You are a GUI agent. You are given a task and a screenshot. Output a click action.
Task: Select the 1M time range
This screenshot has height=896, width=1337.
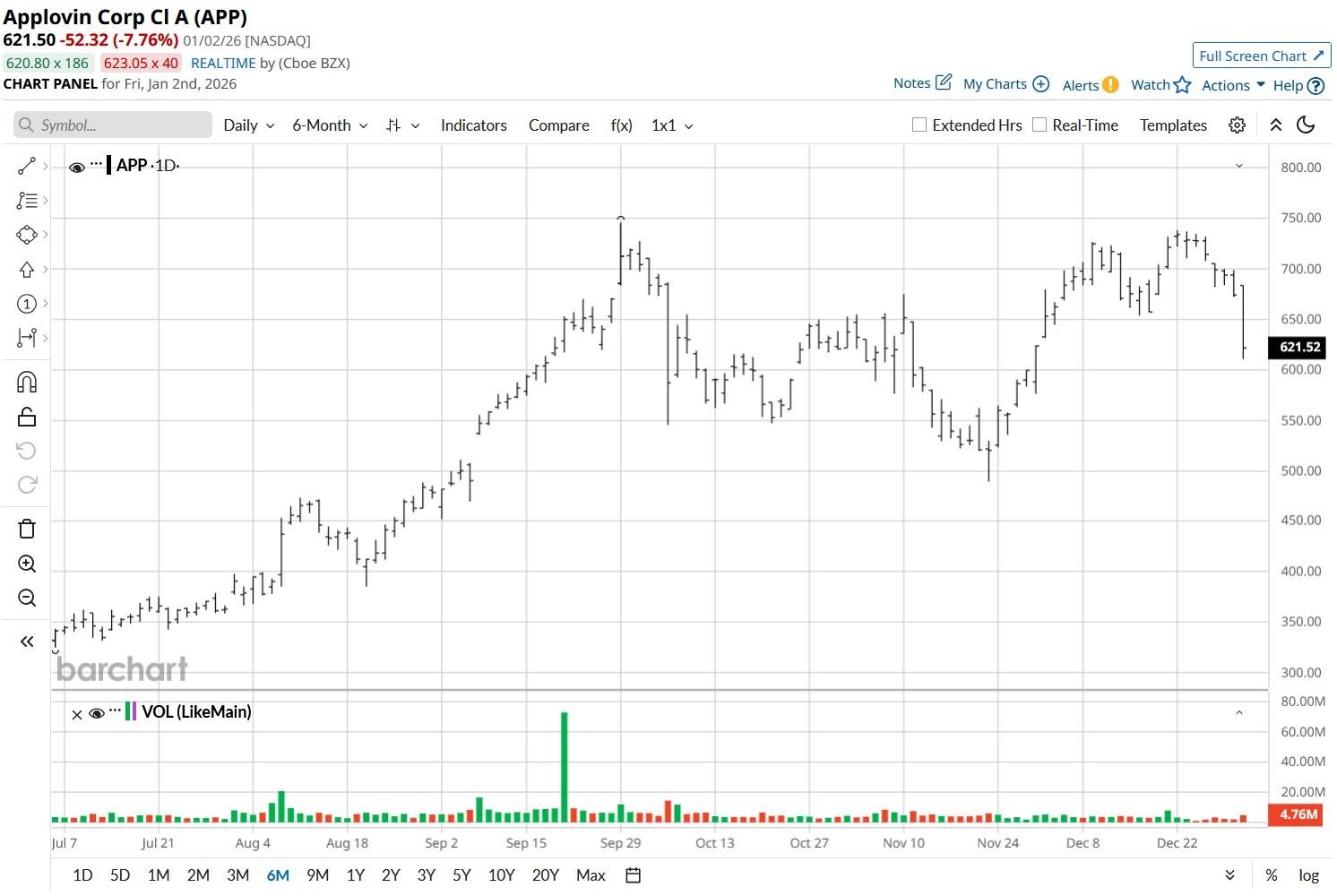[159, 875]
